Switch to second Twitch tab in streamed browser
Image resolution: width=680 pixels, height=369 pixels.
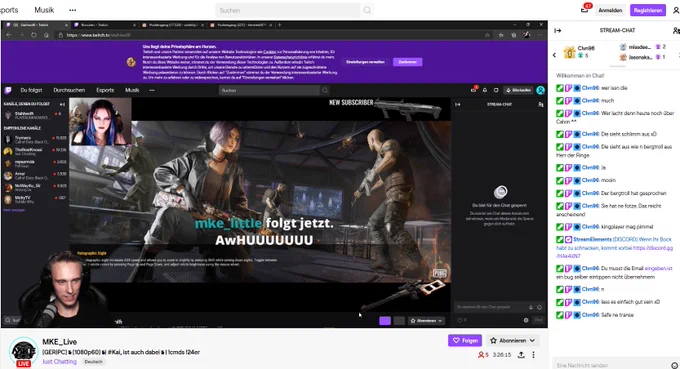[104, 25]
